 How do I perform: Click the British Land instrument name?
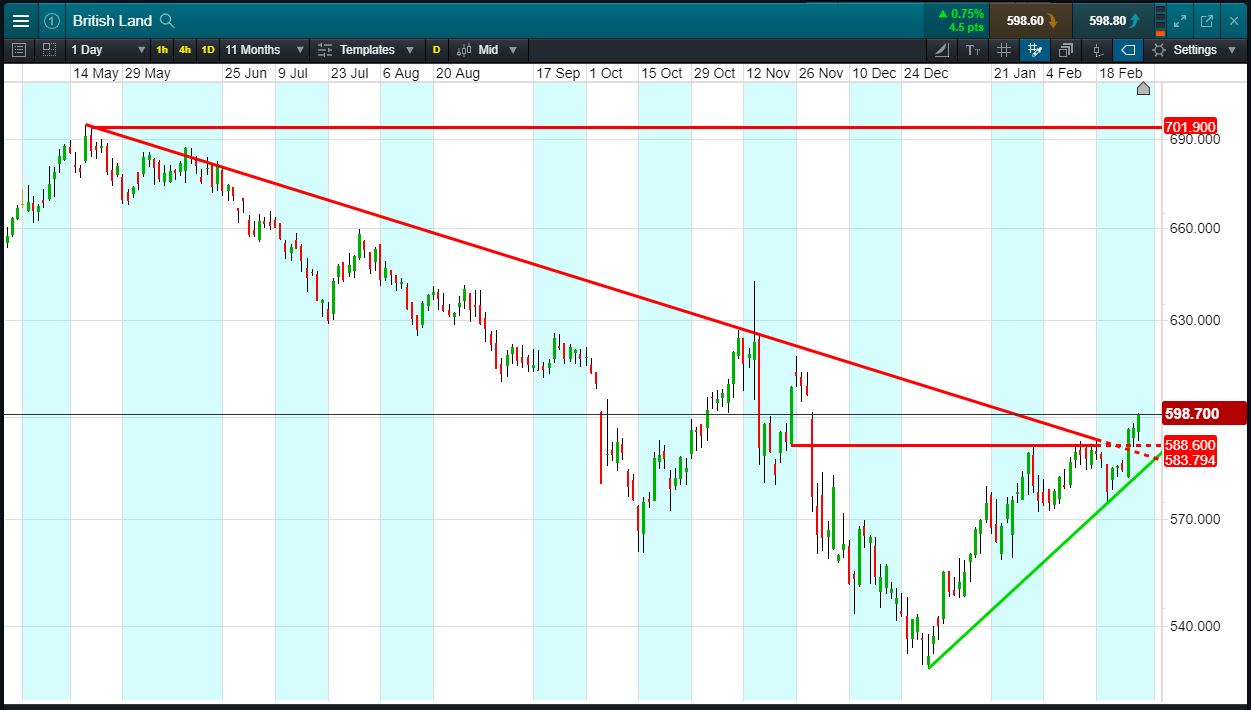tap(112, 20)
